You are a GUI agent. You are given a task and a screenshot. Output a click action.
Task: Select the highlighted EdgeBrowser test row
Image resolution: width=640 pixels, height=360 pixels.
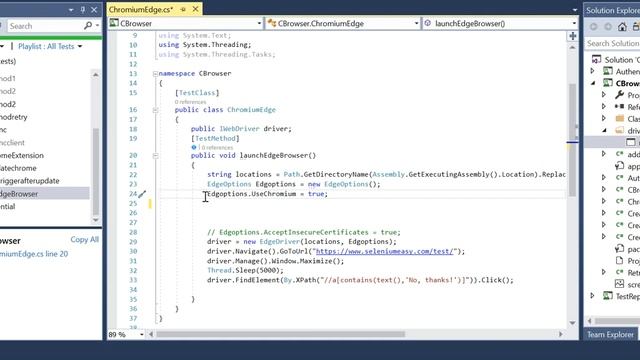click(x=44, y=194)
